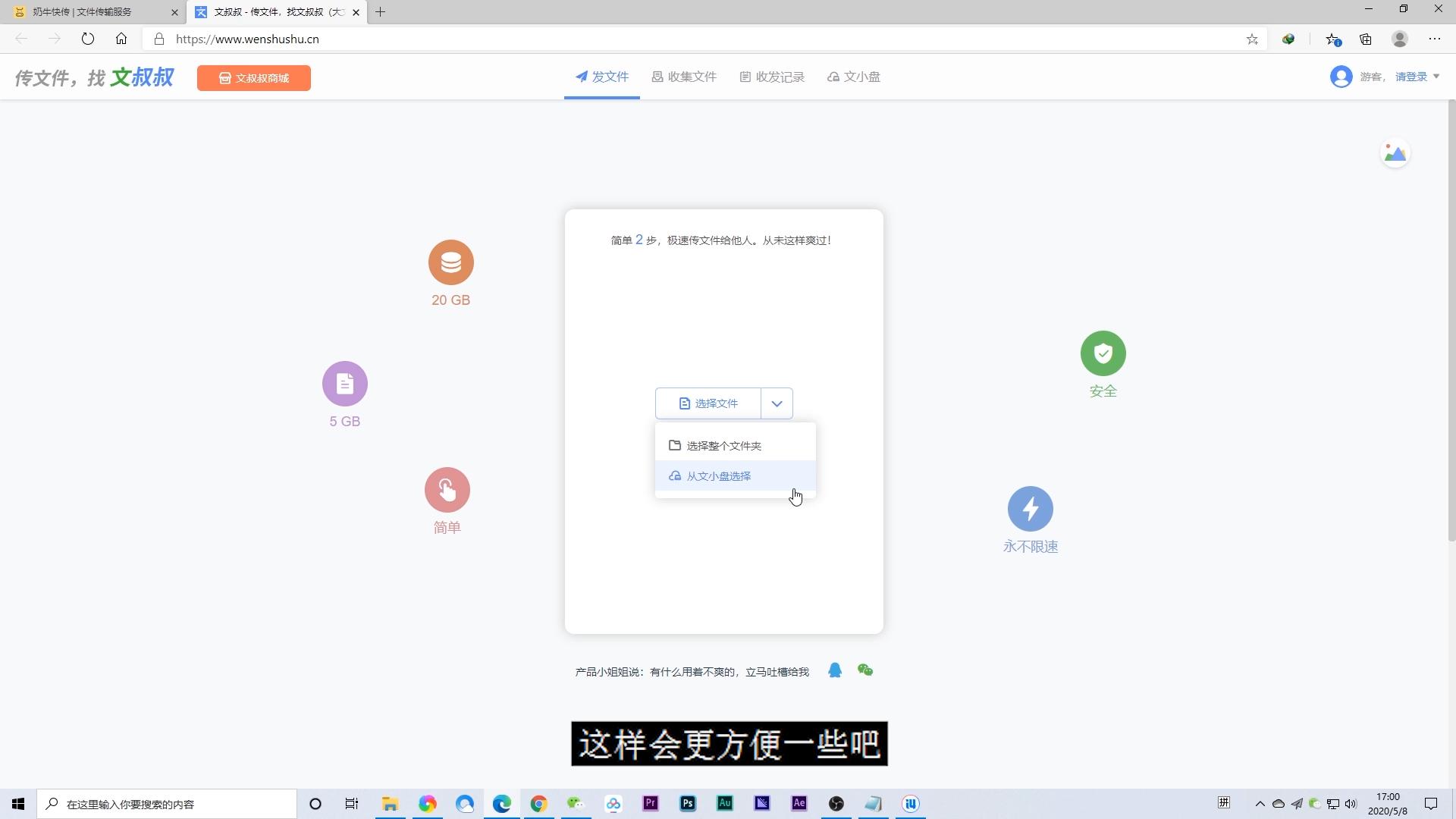The height and width of the screenshot is (819, 1456).
Task: Click the user avatar icon in top right
Action: [1341, 77]
